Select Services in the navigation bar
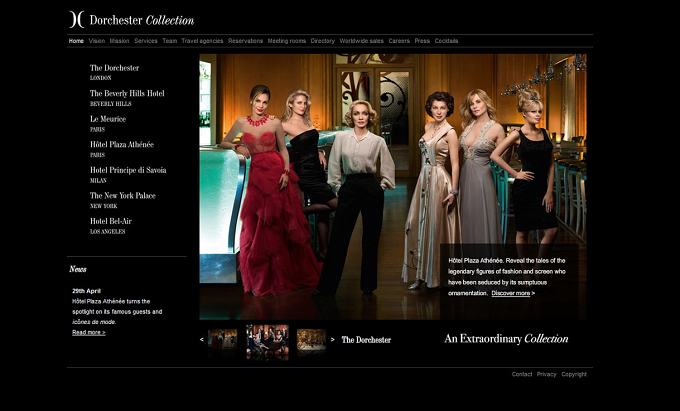Image resolution: width=680 pixels, height=411 pixels. (146, 41)
